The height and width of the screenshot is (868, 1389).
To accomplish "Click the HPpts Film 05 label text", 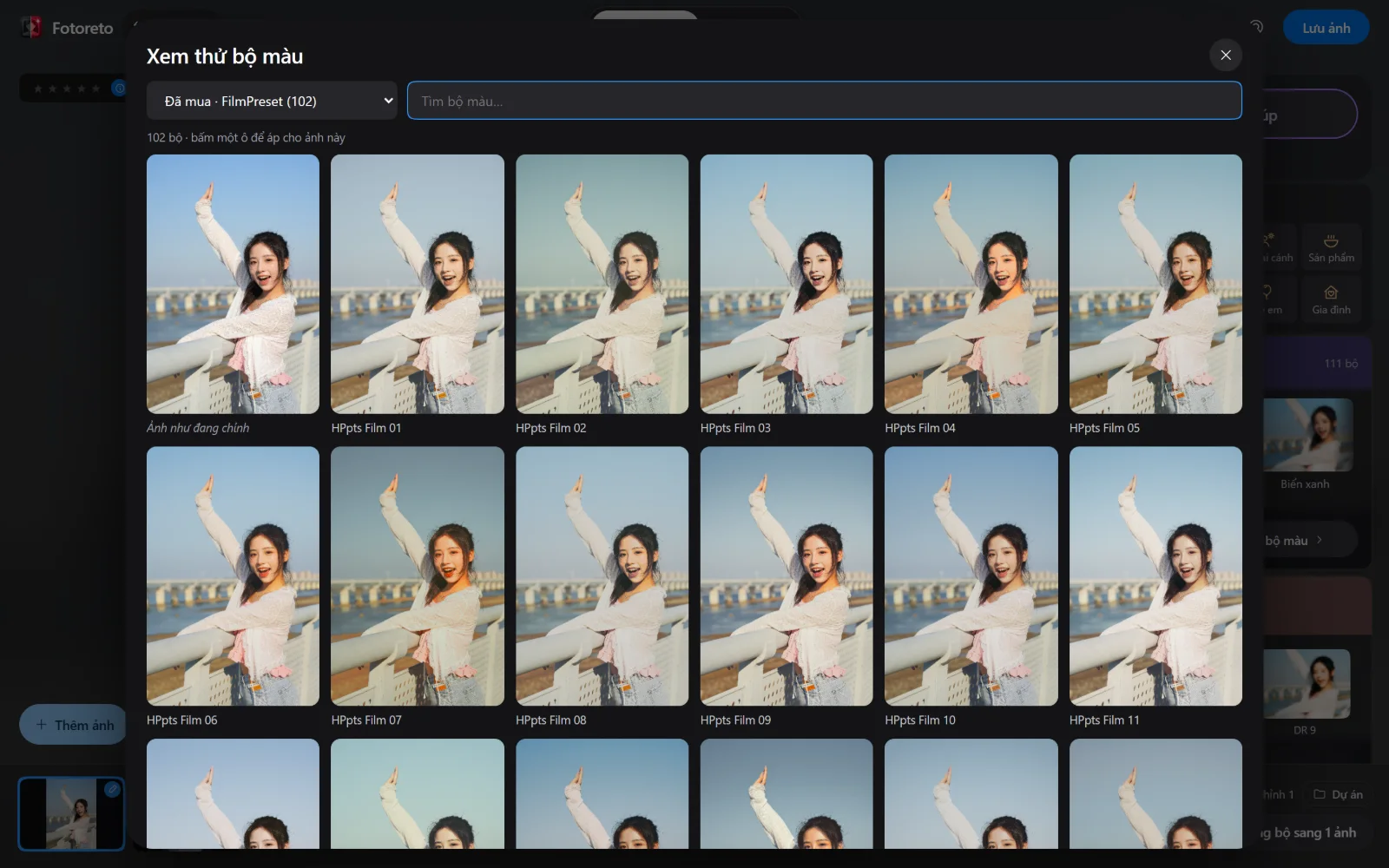I will point(1104,428).
